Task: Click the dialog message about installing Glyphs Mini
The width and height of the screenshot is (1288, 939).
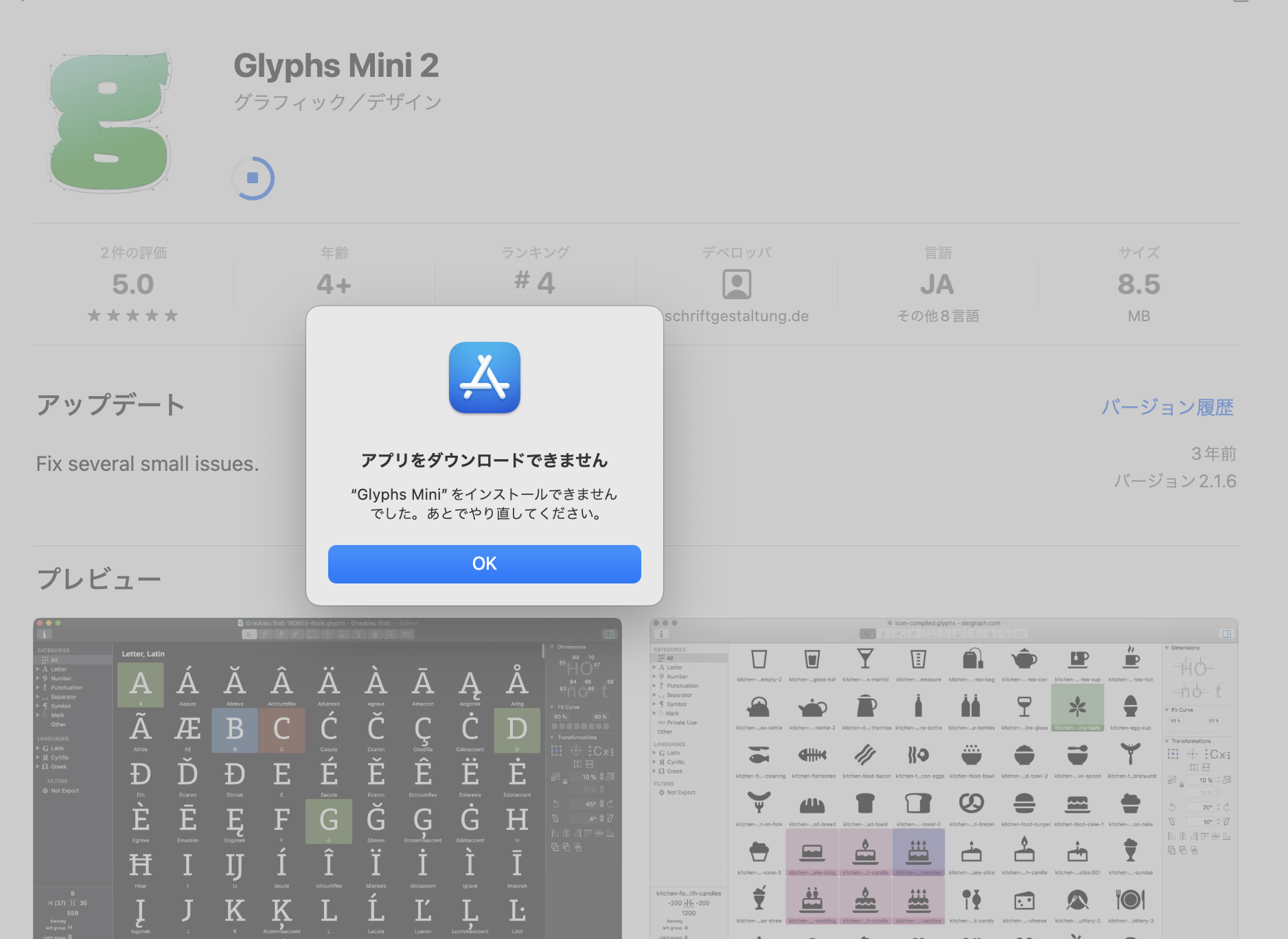Action: click(485, 504)
